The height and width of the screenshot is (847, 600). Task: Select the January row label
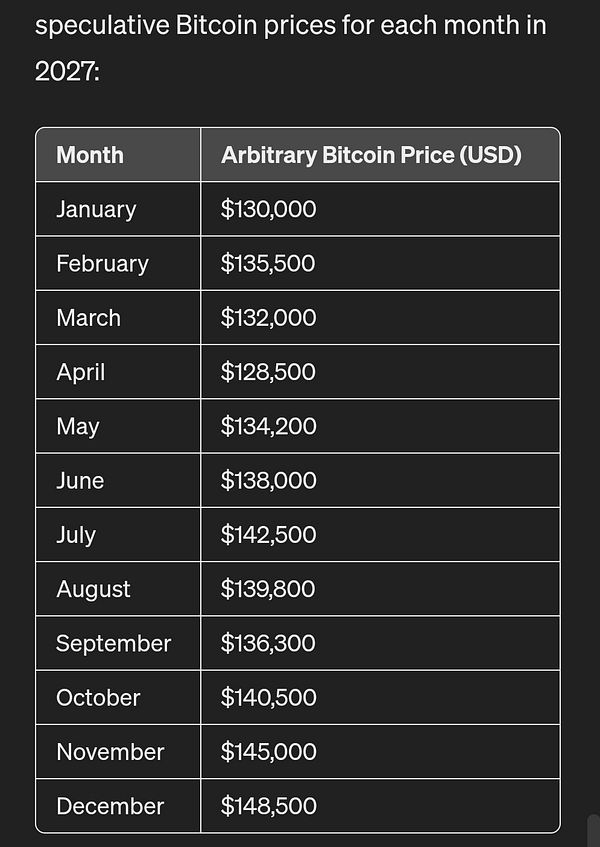pos(96,209)
